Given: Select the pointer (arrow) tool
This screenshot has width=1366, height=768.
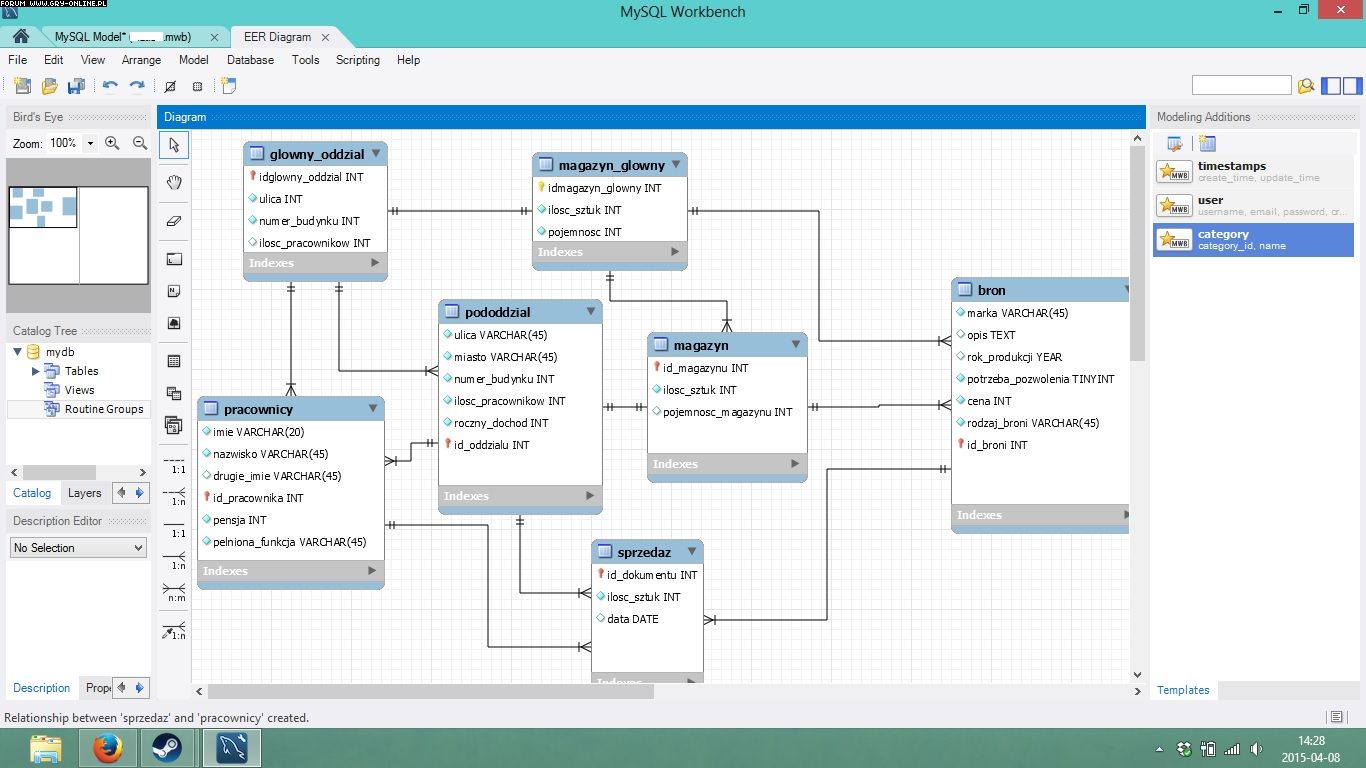Looking at the screenshot, I should (x=174, y=145).
